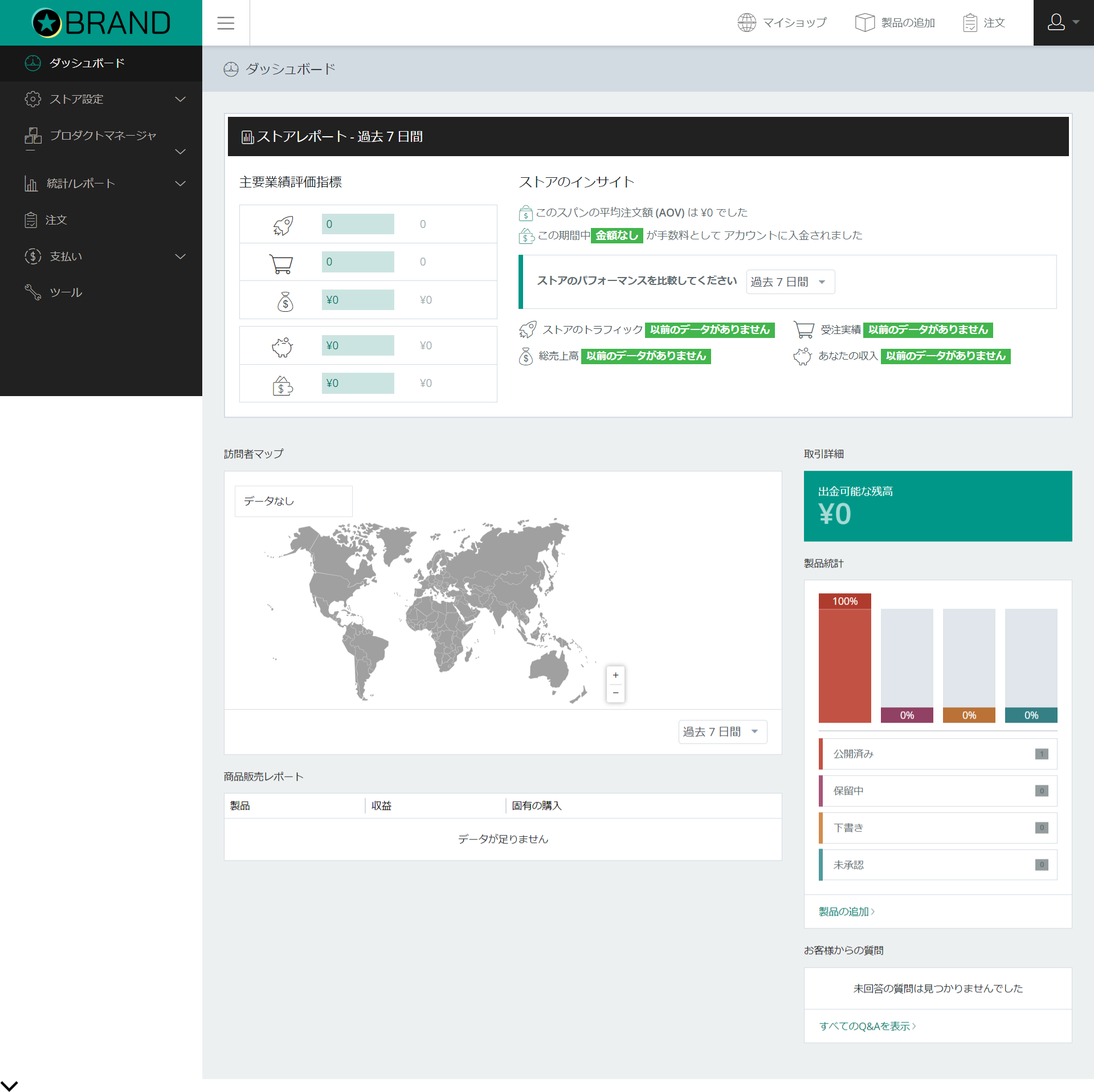Click the すべてのQ&Aを表示 link
Image resolution: width=1094 pixels, height=1092 pixels.
[867, 1026]
